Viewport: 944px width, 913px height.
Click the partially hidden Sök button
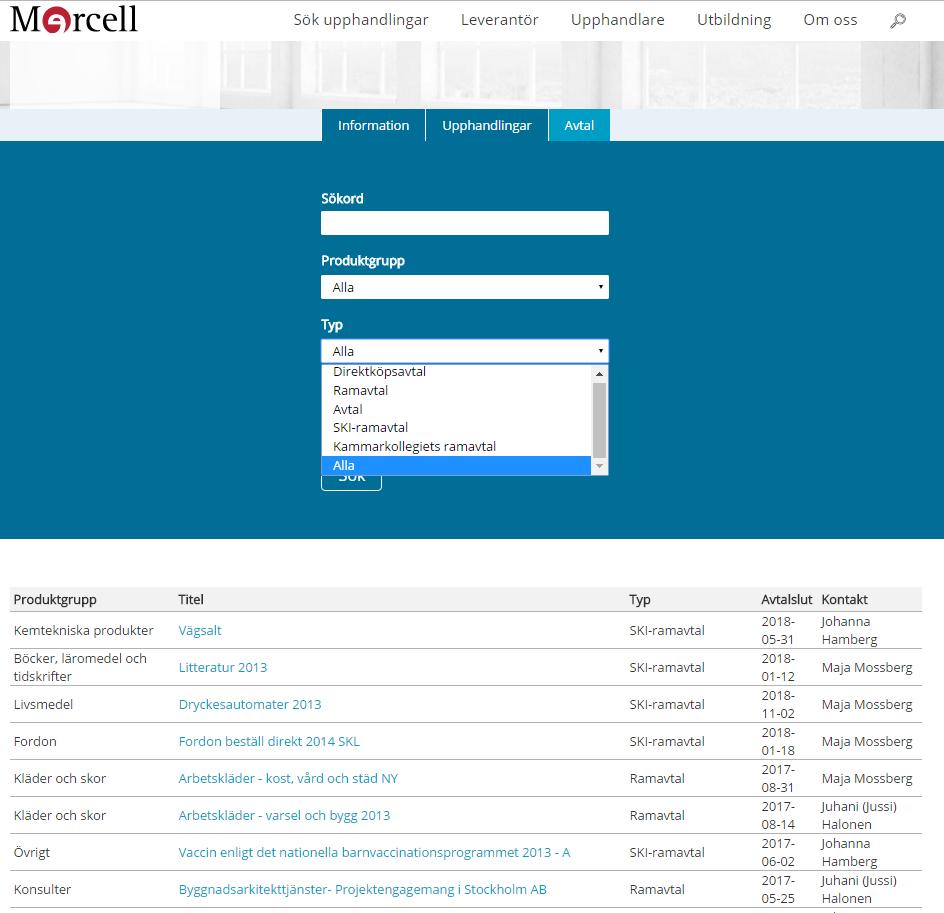coord(351,483)
